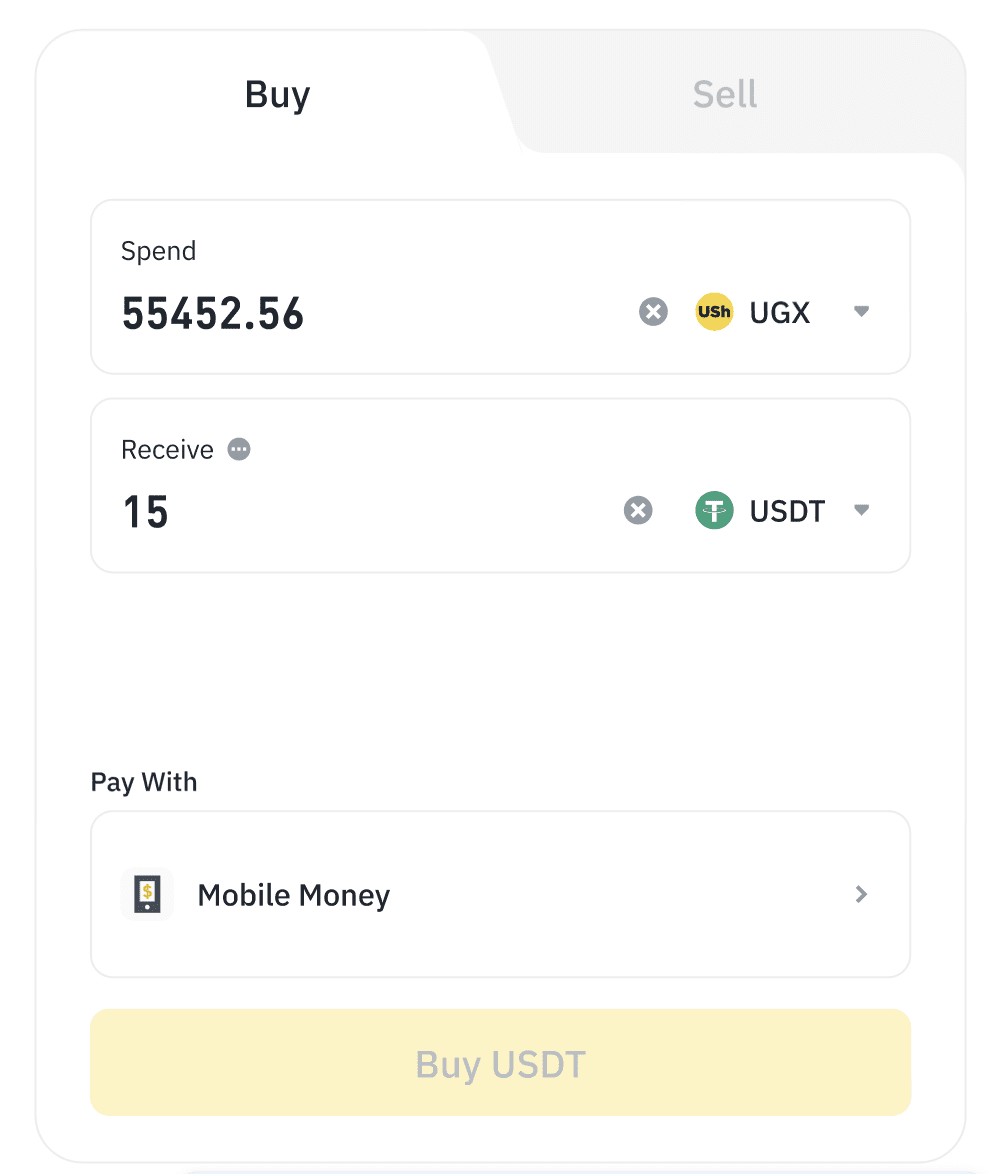This screenshot has width=1000, height=1174.
Task: Clear the Spend amount with X icon
Action: [653, 312]
